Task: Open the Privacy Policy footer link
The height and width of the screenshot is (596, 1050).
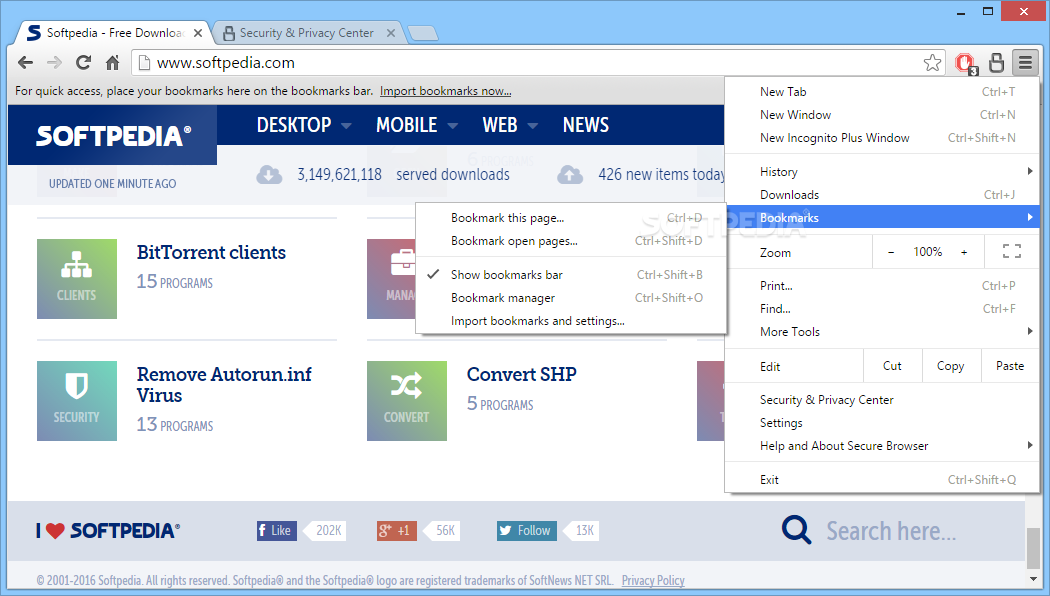Action: coord(653,581)
